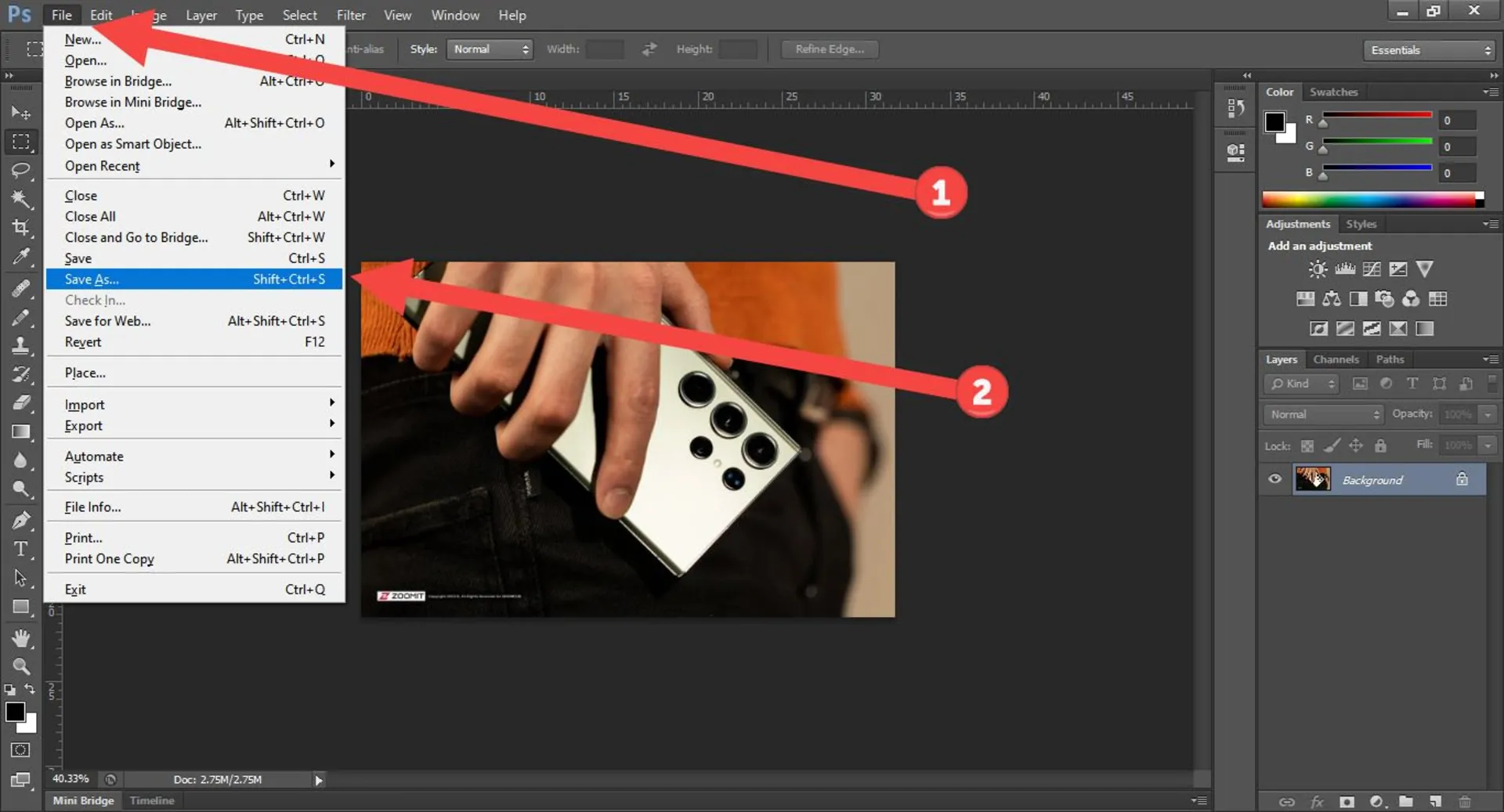The height and width of the screenshot is (812, 1504).
Task: Select the Crop tool
Action: point(20,227)
